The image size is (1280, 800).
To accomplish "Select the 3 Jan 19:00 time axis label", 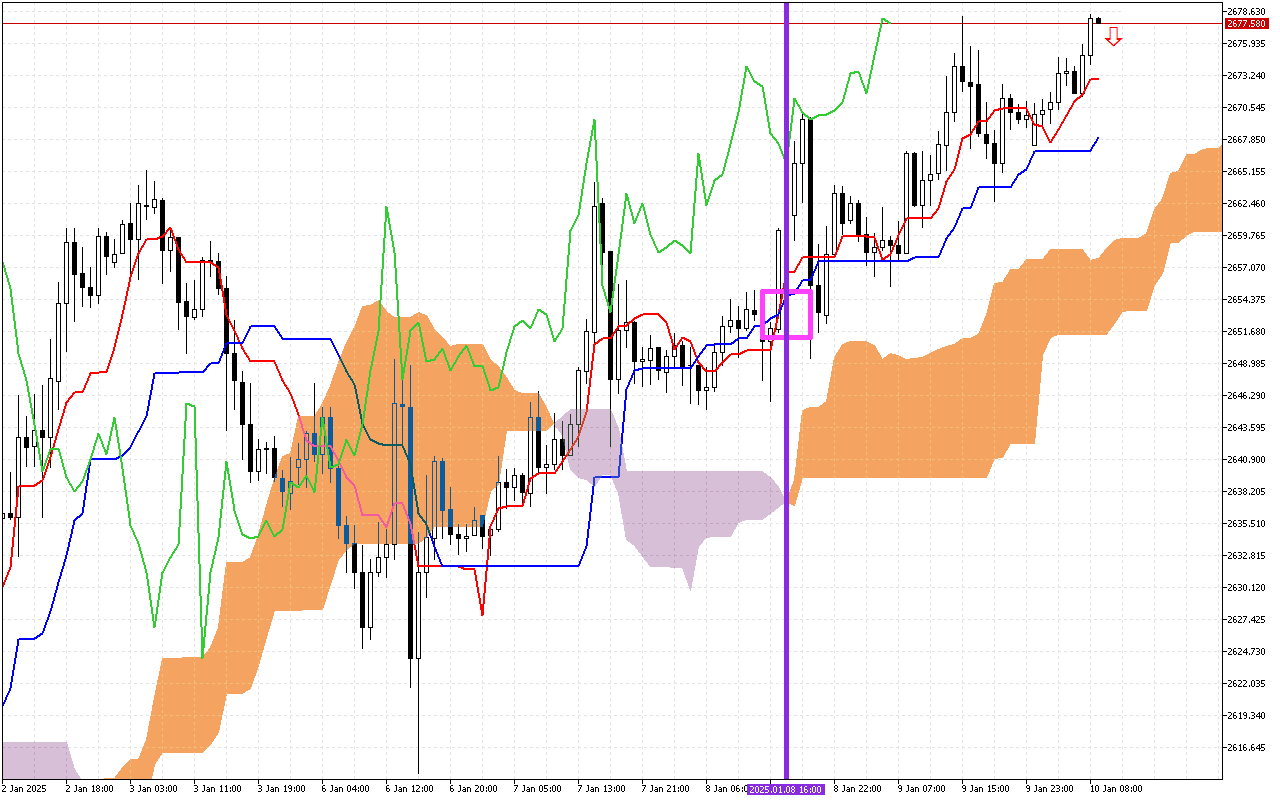I will point(284,789).
